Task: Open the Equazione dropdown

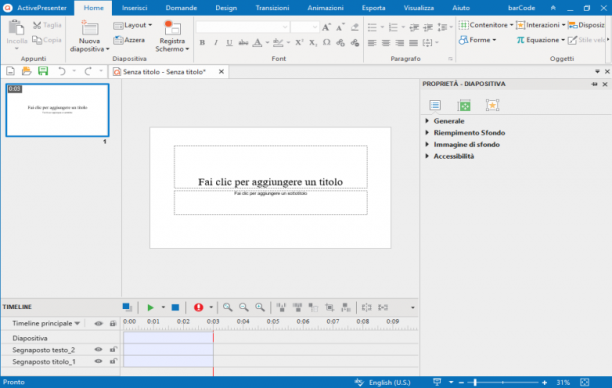Action: tap(541, 40)
